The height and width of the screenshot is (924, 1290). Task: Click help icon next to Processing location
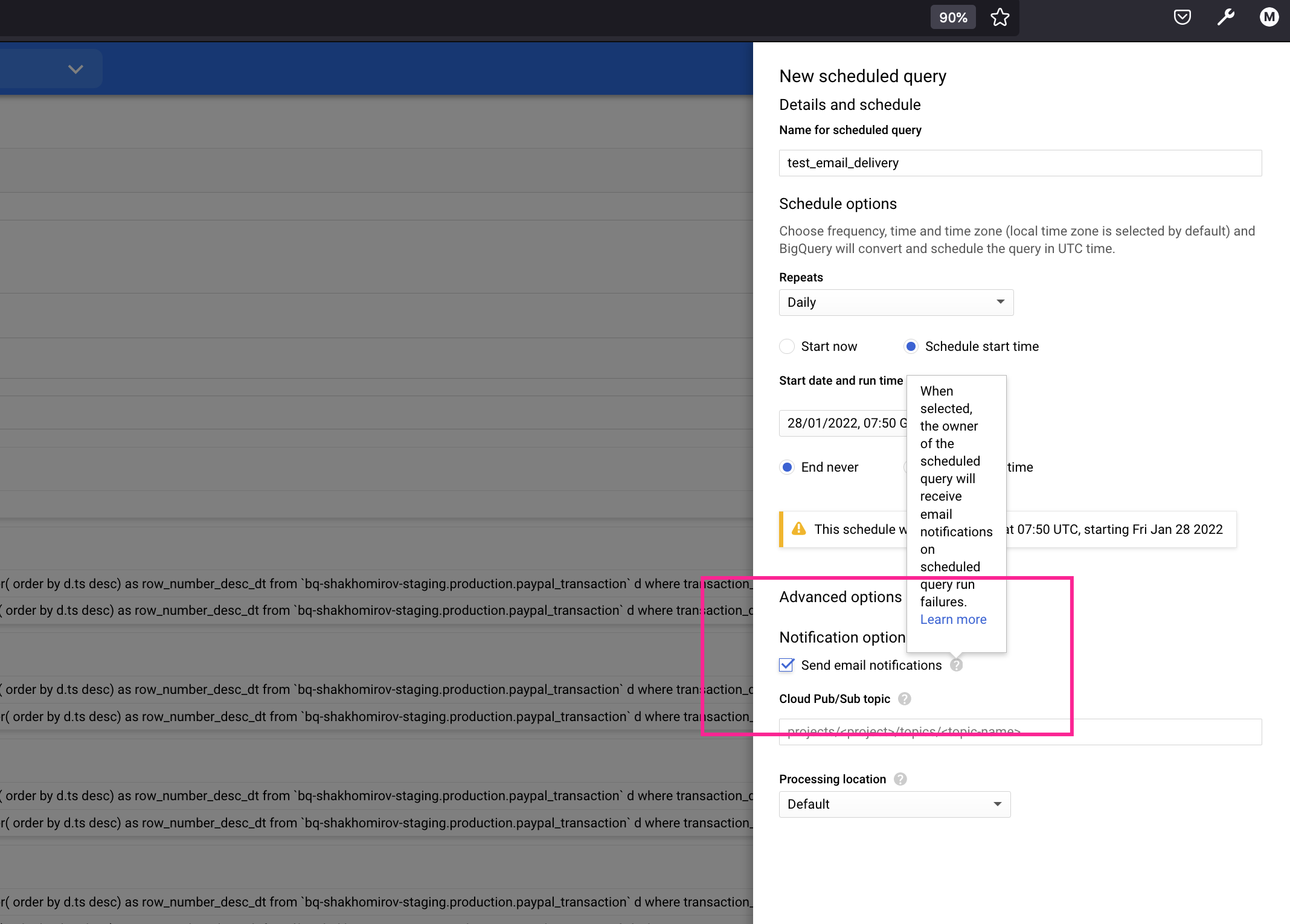pos(900,779)
